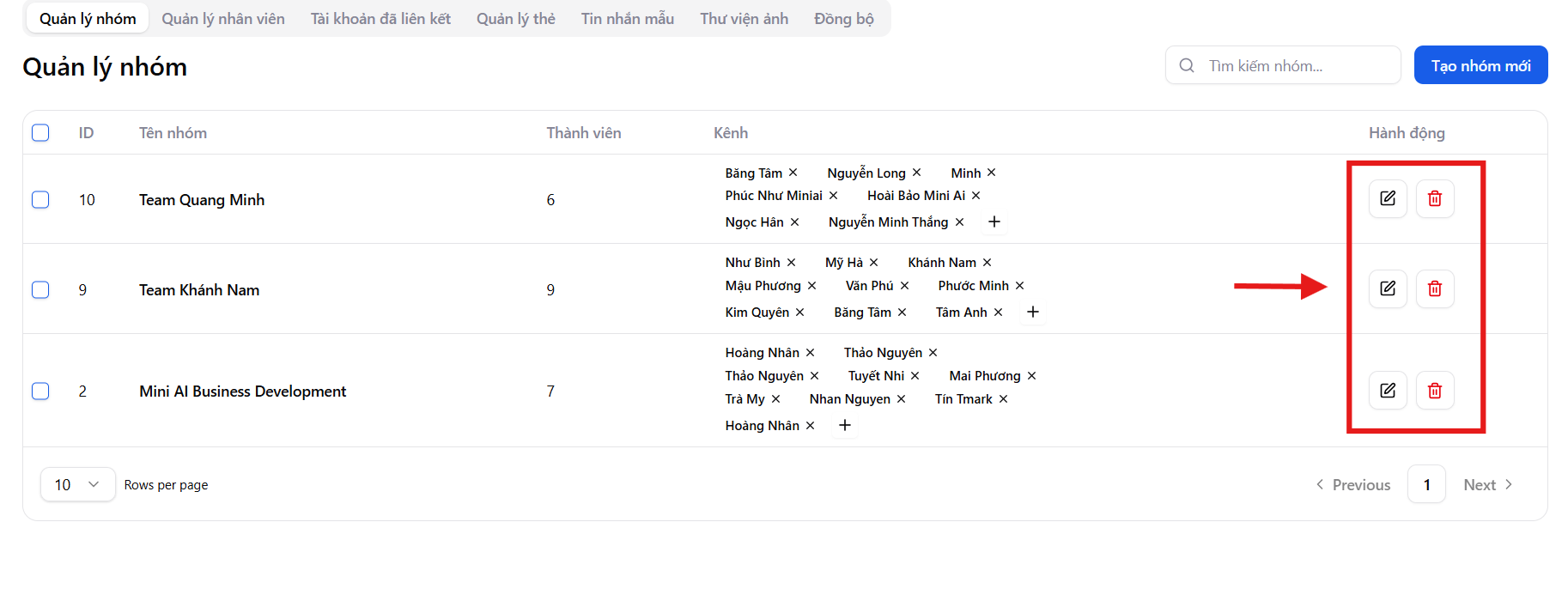Edit Mini AI Business Development group
The height and width of the screenshot is (601, 1568).
pos(1387,391)
